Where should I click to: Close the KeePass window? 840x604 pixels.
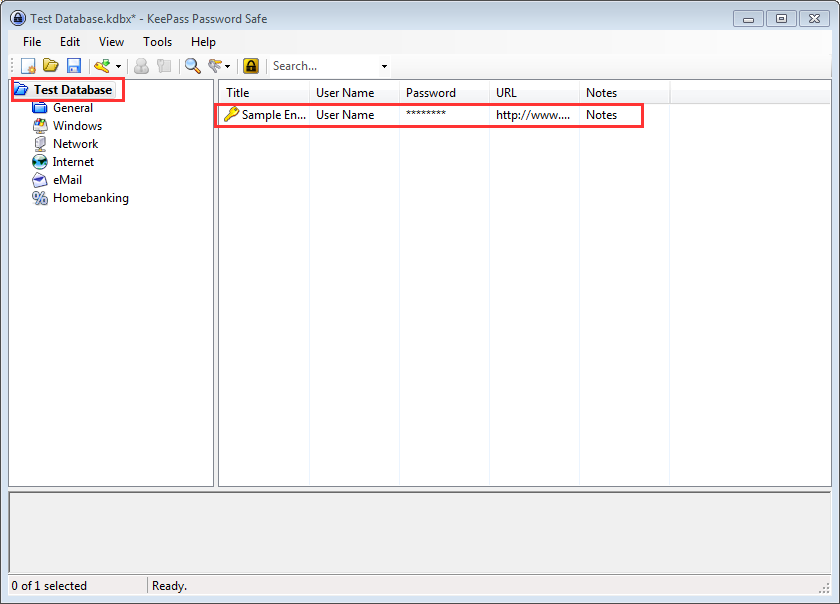(814, 19)
